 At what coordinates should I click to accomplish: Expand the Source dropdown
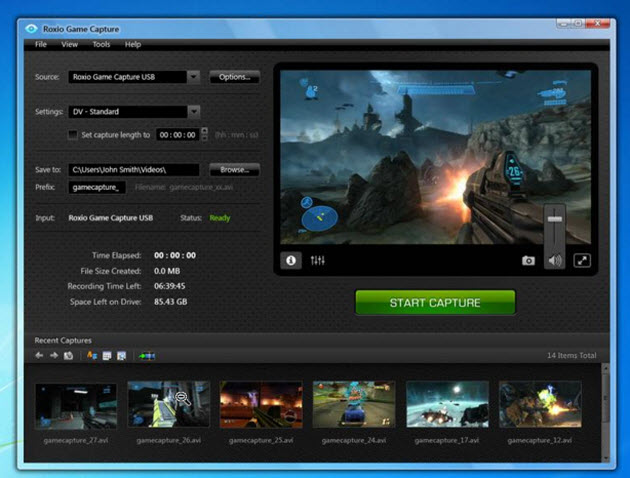194,76
